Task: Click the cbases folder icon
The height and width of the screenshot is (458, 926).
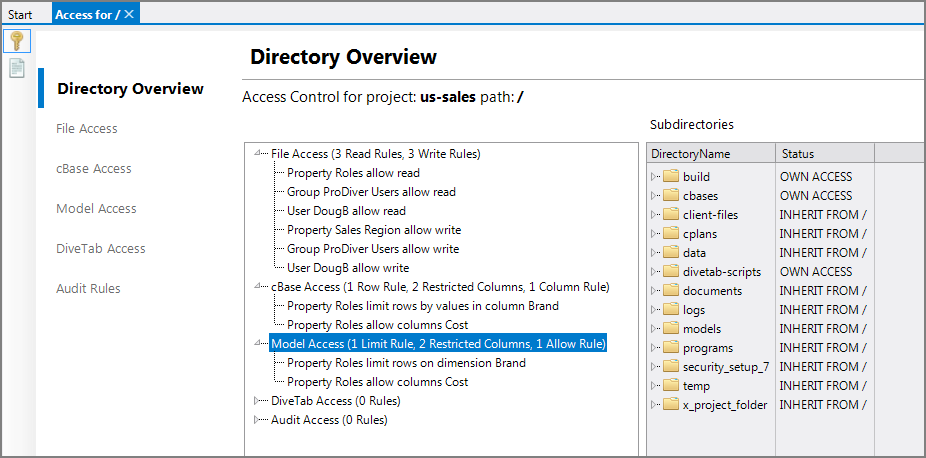Action: pyautogui.click(x=670, y=195)
